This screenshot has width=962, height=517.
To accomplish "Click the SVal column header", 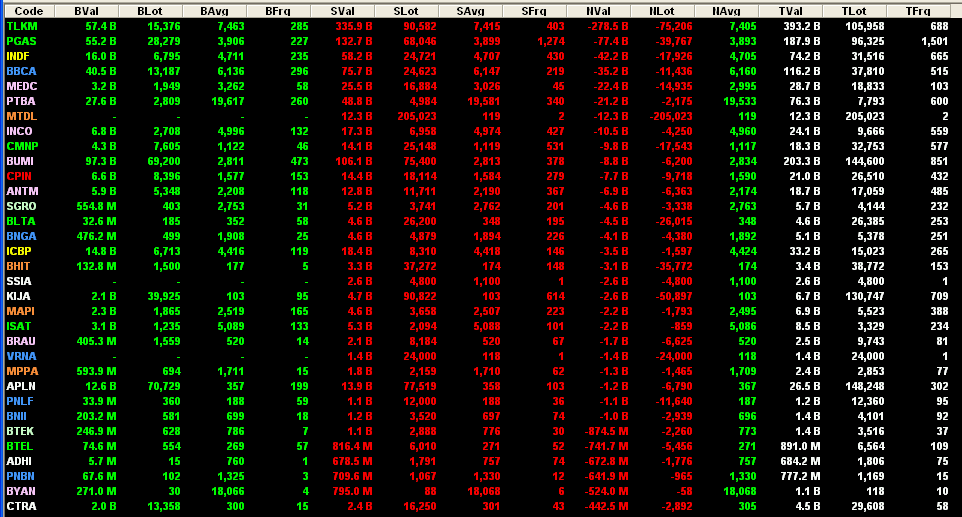I will tap(342, 11).
